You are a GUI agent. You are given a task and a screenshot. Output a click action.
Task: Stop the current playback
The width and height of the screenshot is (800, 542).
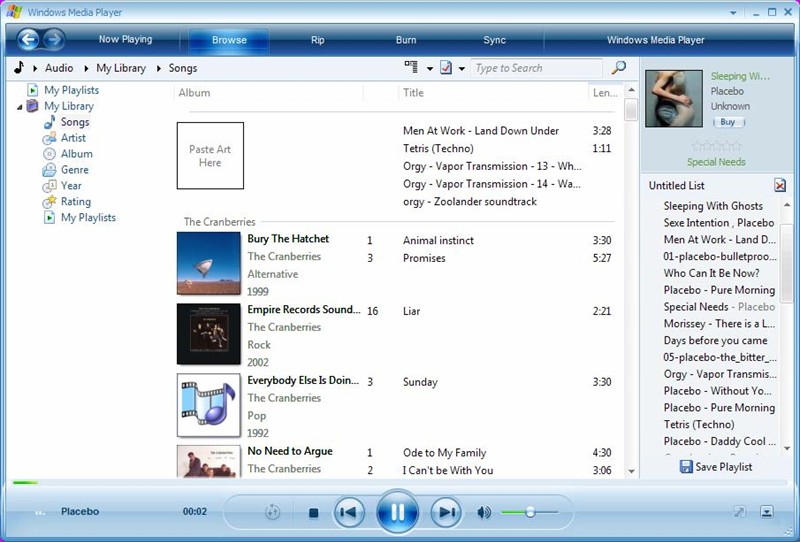tap(313, 513)
